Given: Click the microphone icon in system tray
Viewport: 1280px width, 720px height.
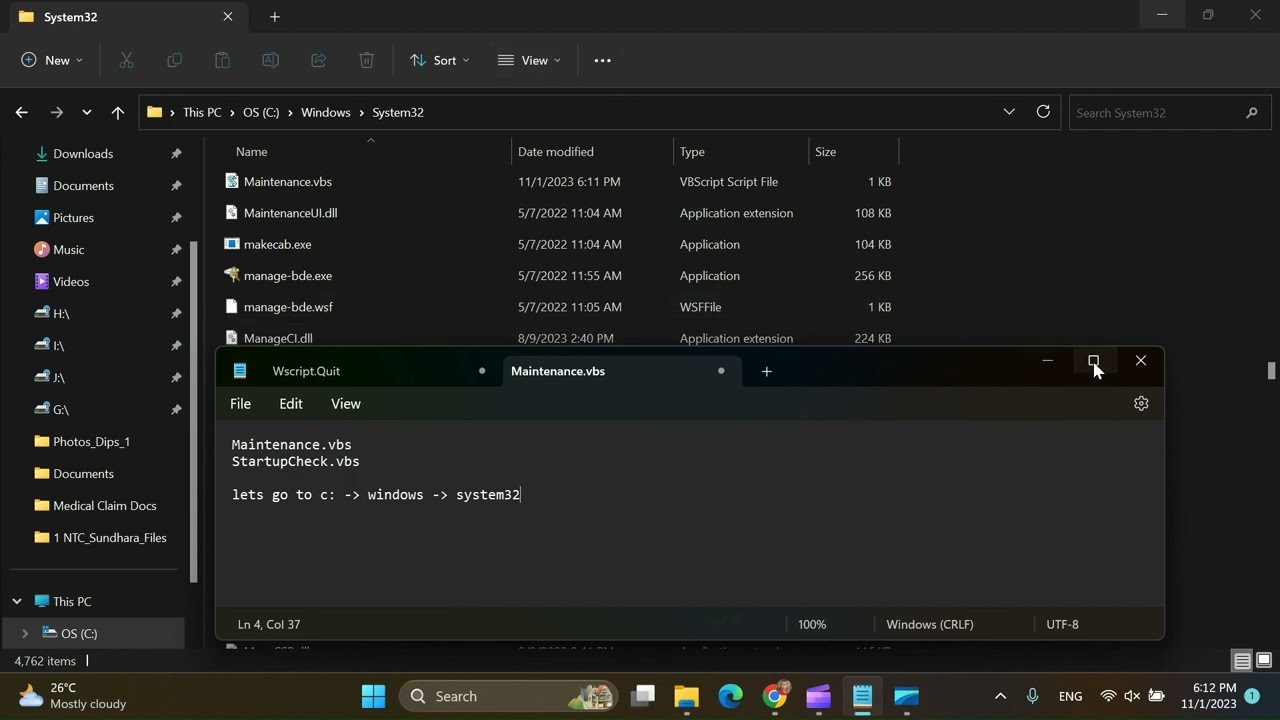Looking at the screenshot, I should click(1032, 696).
